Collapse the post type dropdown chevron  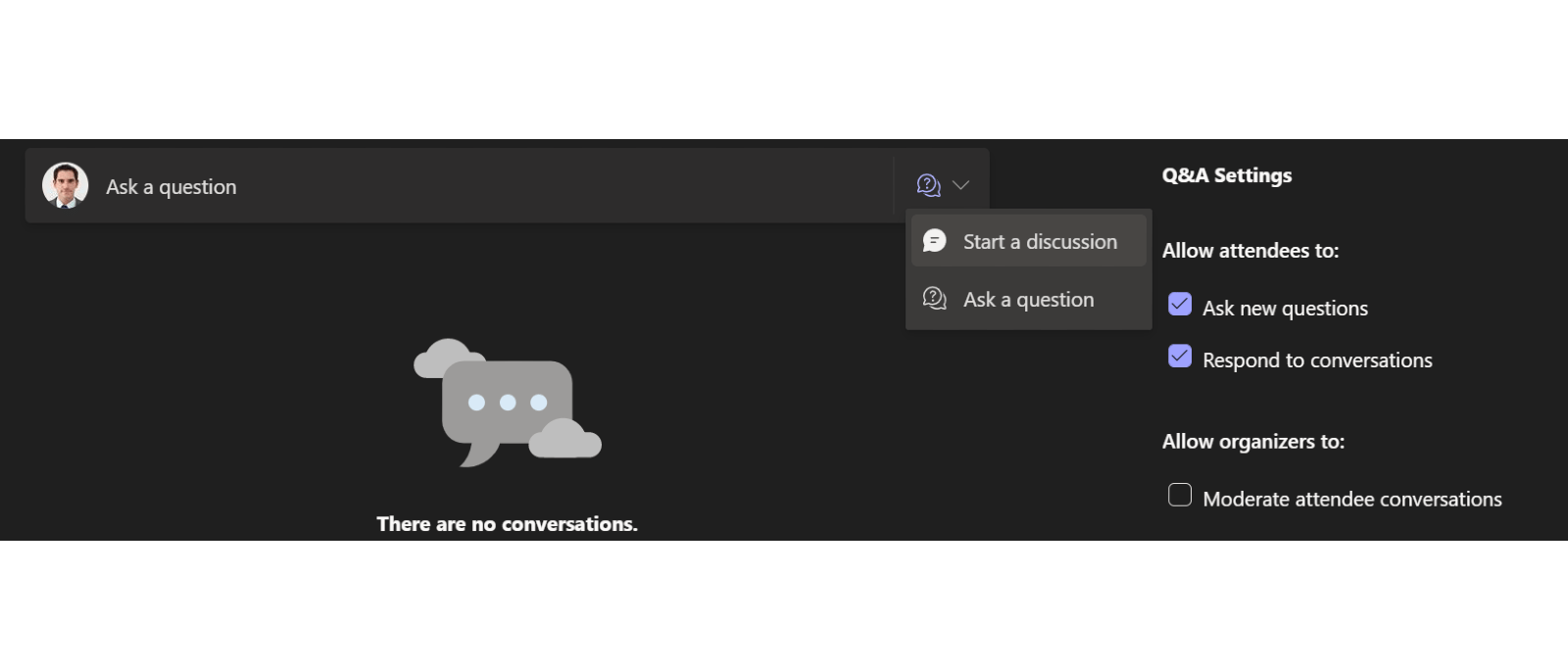(961, 185)
